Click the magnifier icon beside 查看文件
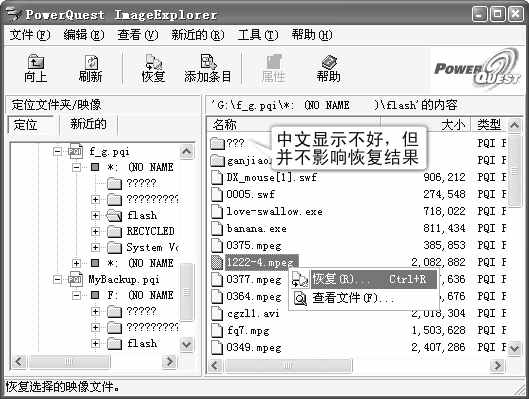Image resolution: width=529 pixels, height=399 pixels. 300,298
